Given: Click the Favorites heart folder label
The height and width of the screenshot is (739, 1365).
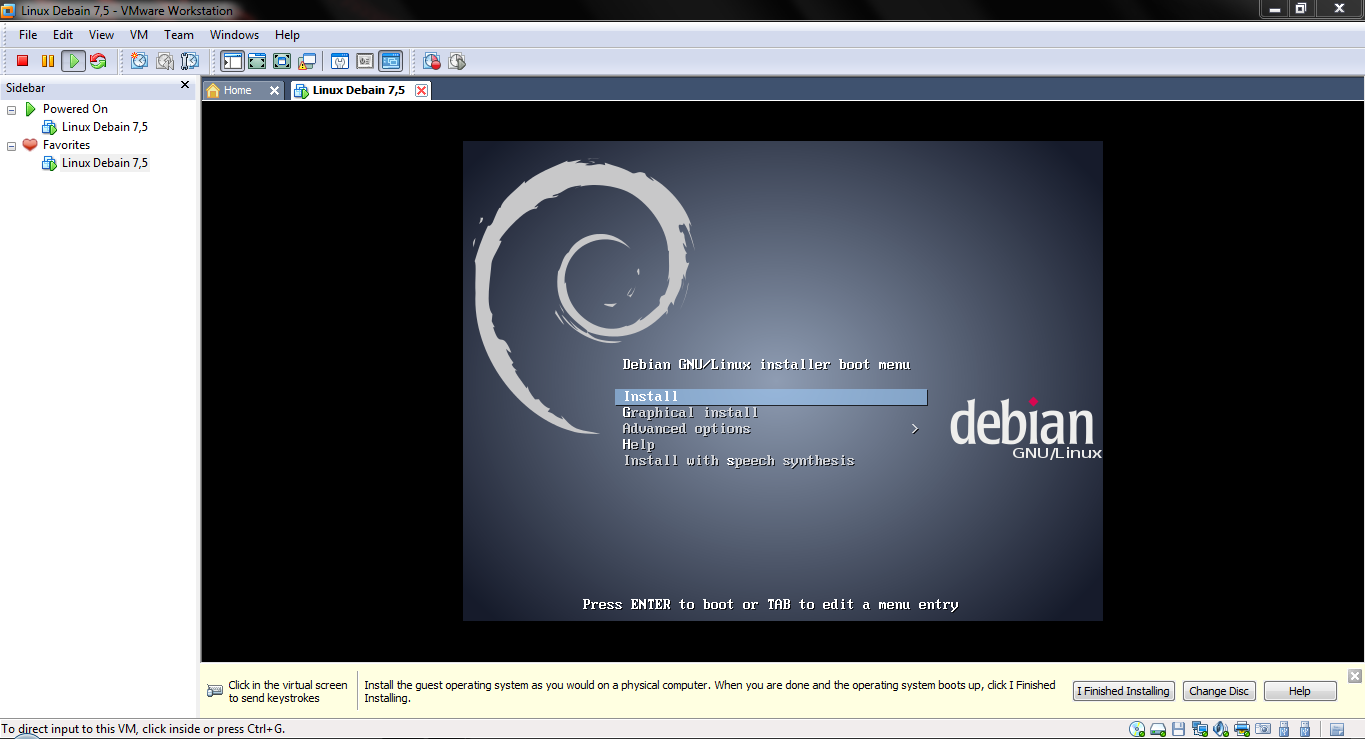Looking at the screenshot, I should (66, 145).
